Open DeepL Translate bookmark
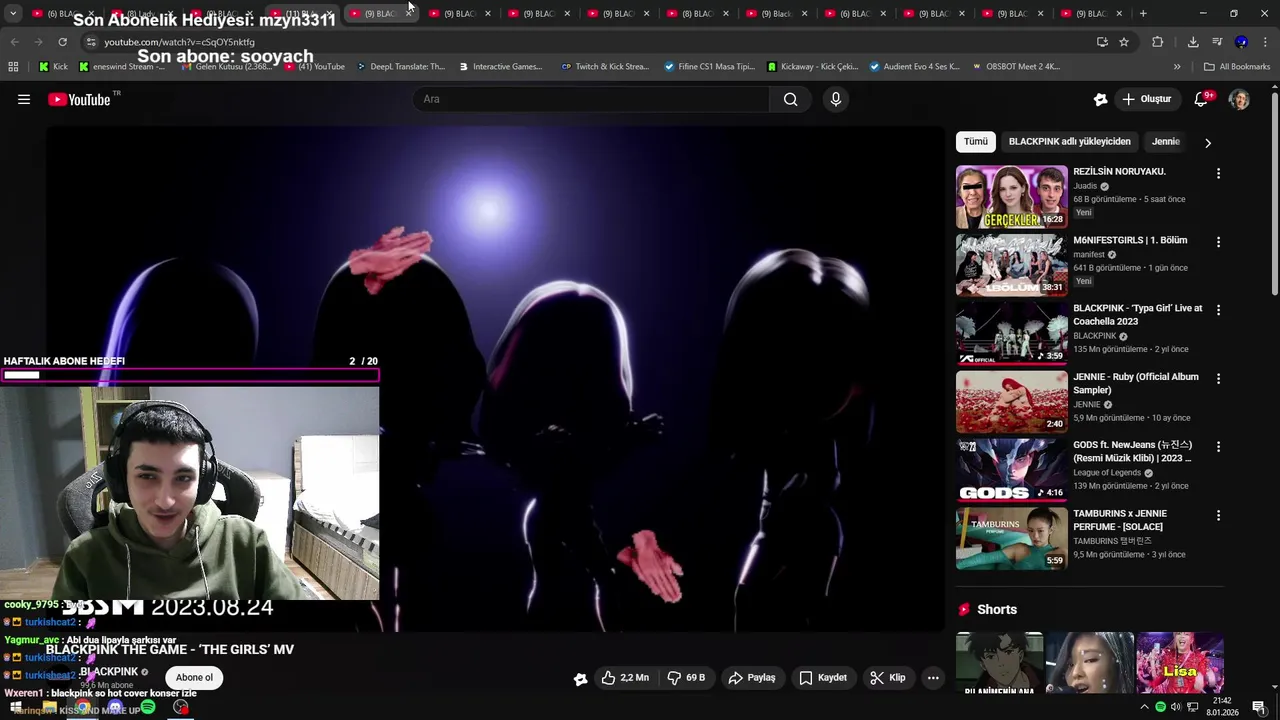Viewport: 1280px width, 720px height. [x=400, y=67]
